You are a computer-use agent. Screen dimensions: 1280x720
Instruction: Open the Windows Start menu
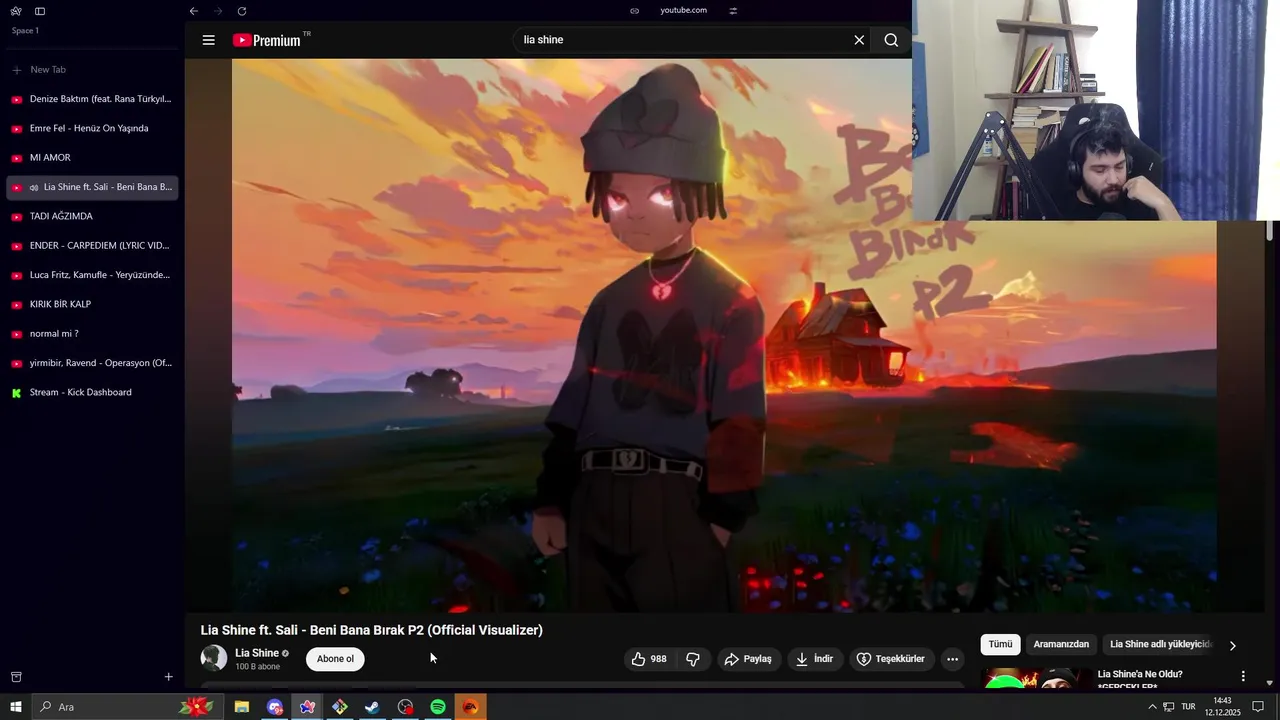(x=15, y=707)
